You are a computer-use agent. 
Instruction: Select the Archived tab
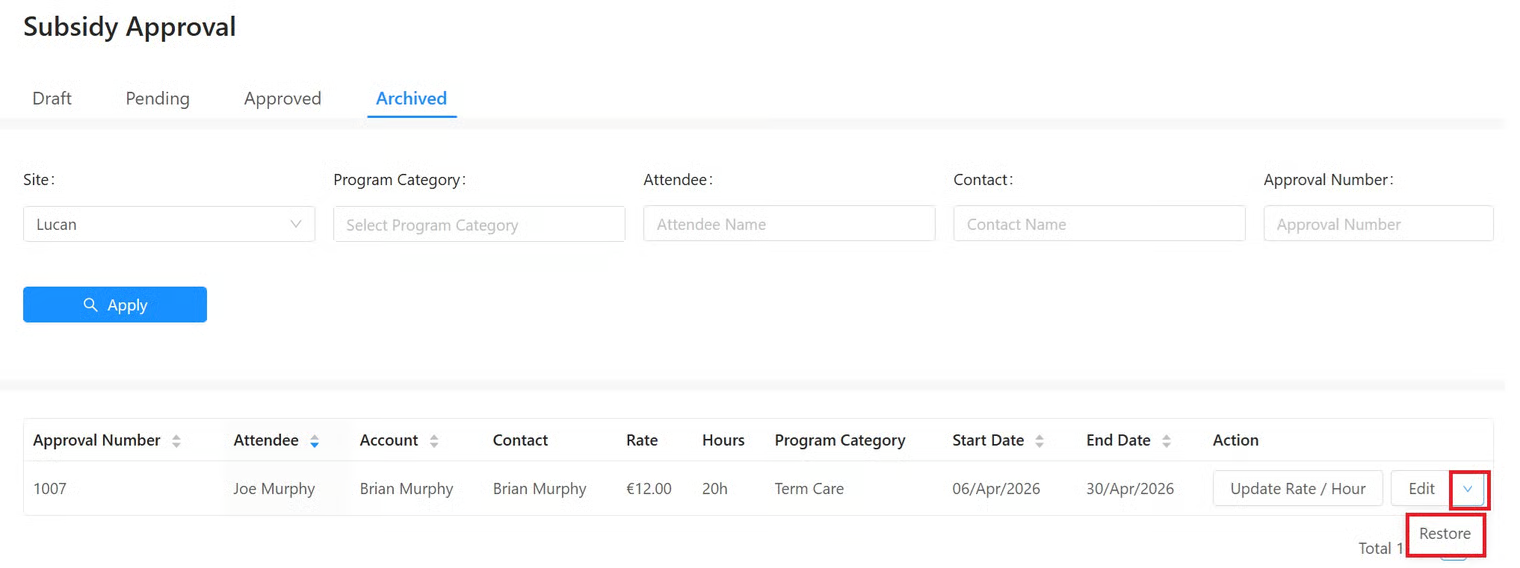pos(411,98)
